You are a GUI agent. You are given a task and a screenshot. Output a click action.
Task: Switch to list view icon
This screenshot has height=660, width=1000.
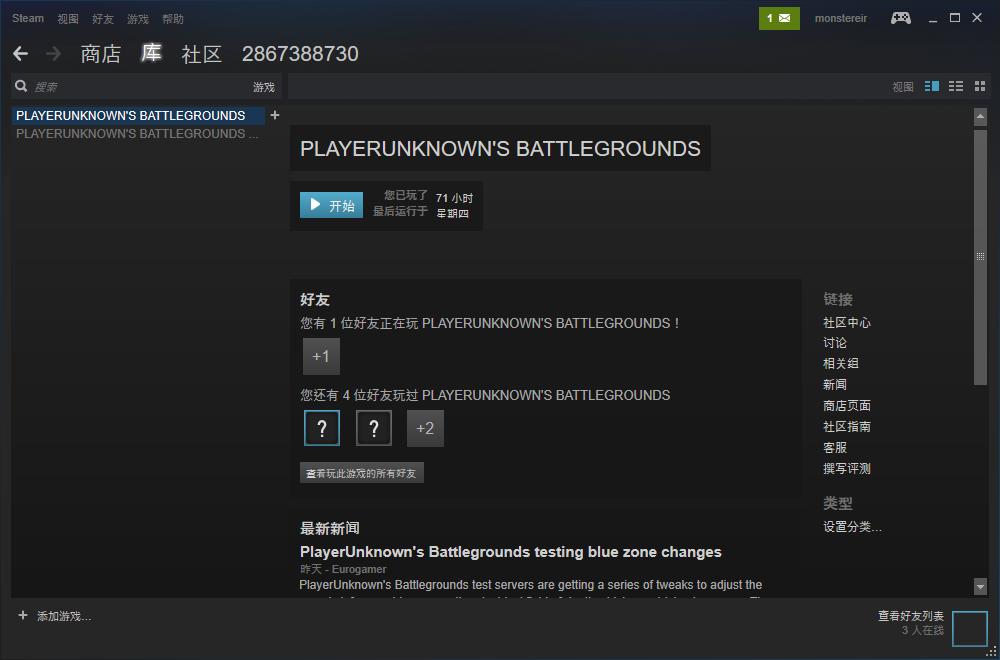pos(955,86)
